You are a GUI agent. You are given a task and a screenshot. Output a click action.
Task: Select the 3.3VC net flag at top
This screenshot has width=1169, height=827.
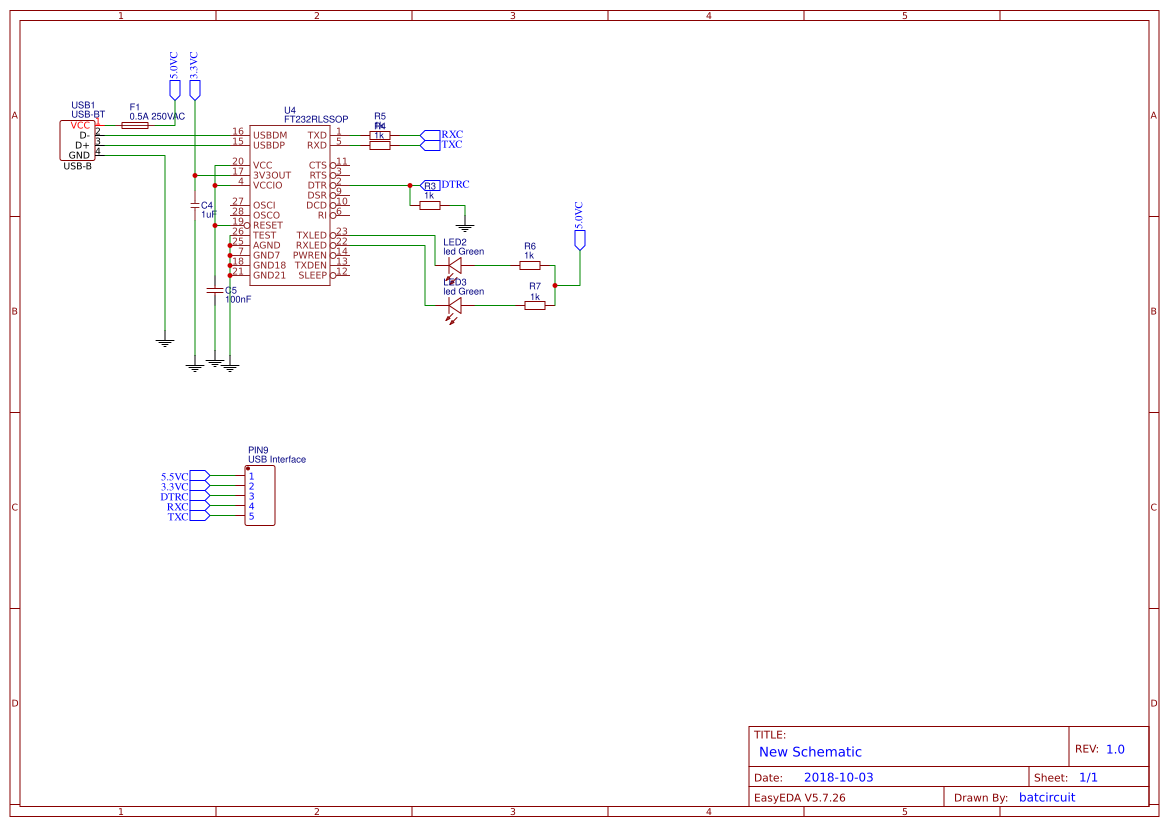194,89
